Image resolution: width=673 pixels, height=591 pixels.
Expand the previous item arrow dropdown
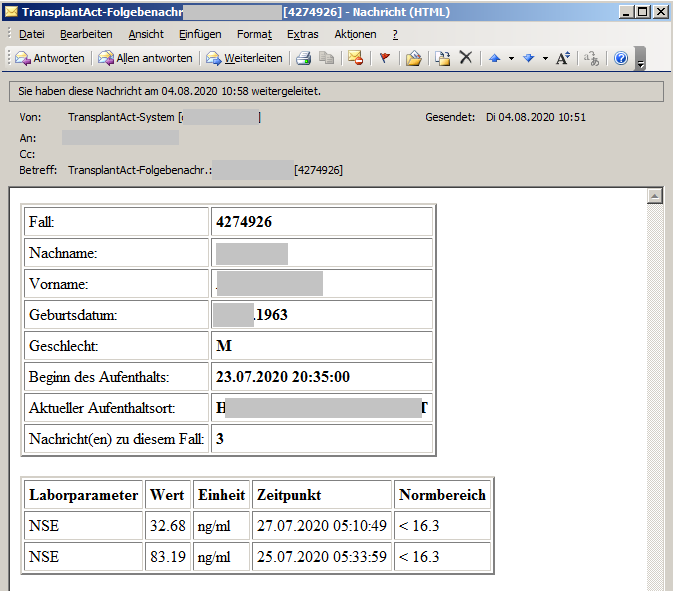[x=511, y=58]
